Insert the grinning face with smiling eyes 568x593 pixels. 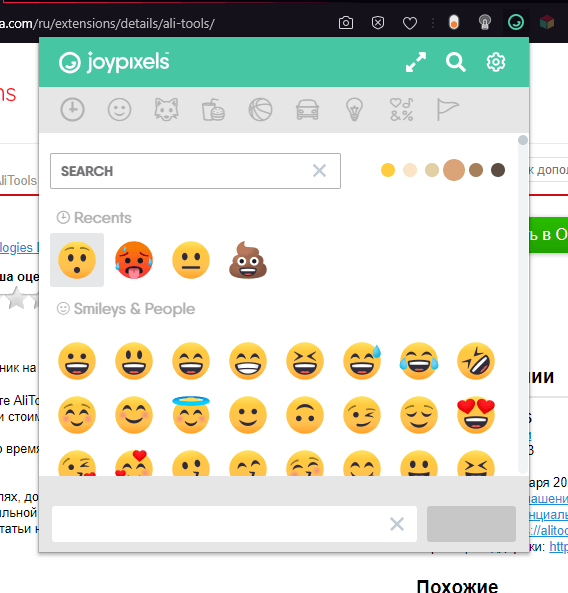tap(191, 361)
